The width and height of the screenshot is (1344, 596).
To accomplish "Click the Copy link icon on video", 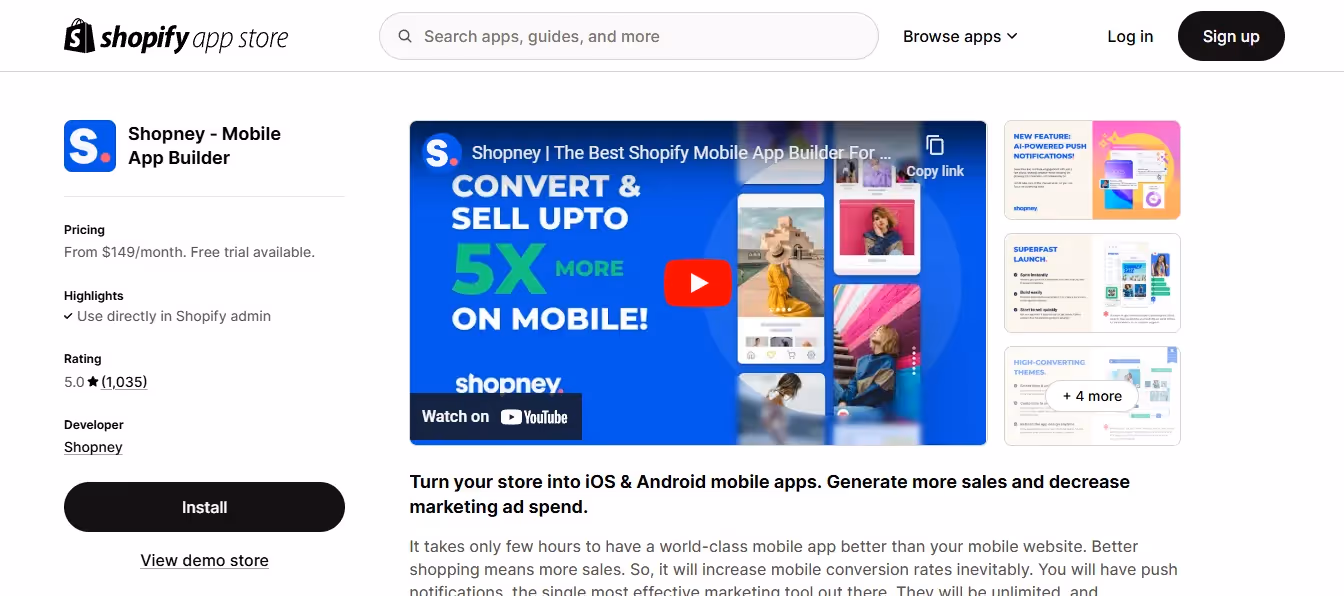I will tap(935, 146).
